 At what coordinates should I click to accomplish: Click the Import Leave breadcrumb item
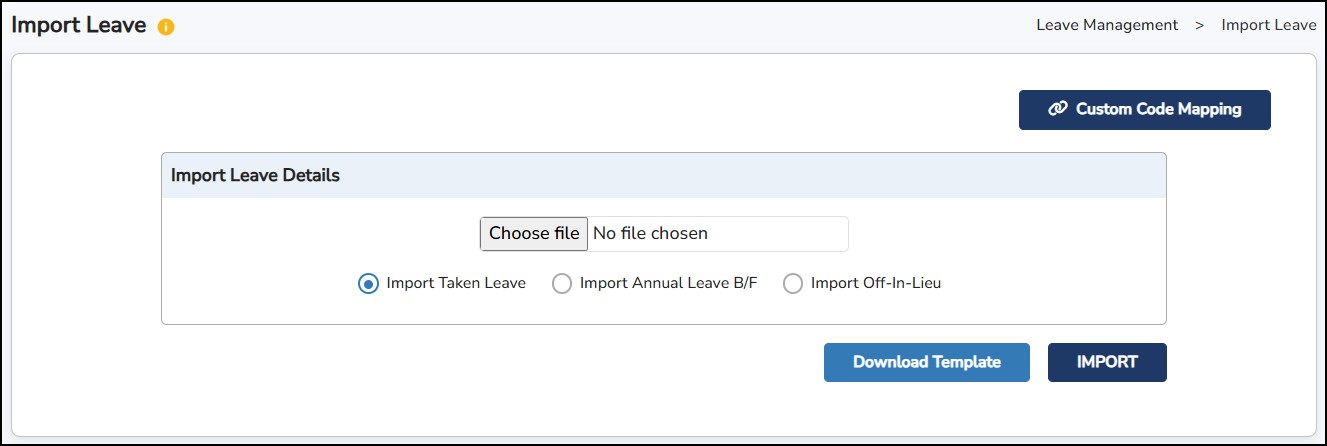pos(1268,25)
